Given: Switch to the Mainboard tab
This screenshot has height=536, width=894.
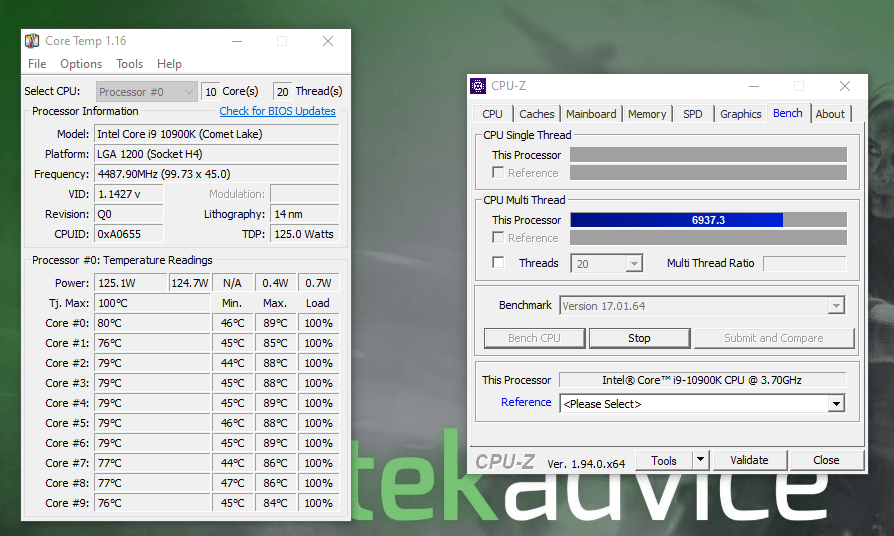Looking at the screenshot, I should click(x=591, y=114).
